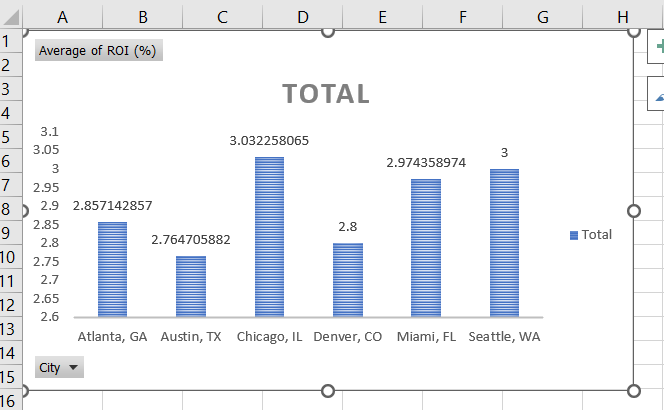Click the left-middle chart resize handle
664x410 pixels.
coord(22,210)
